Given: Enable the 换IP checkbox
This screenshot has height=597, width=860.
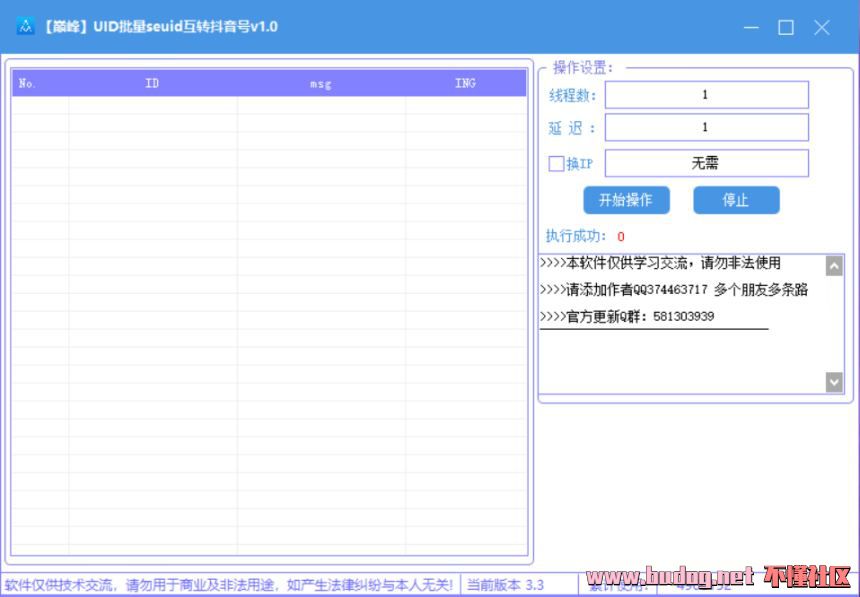Looking at the screenshot, I should click(x=556, y=164).
